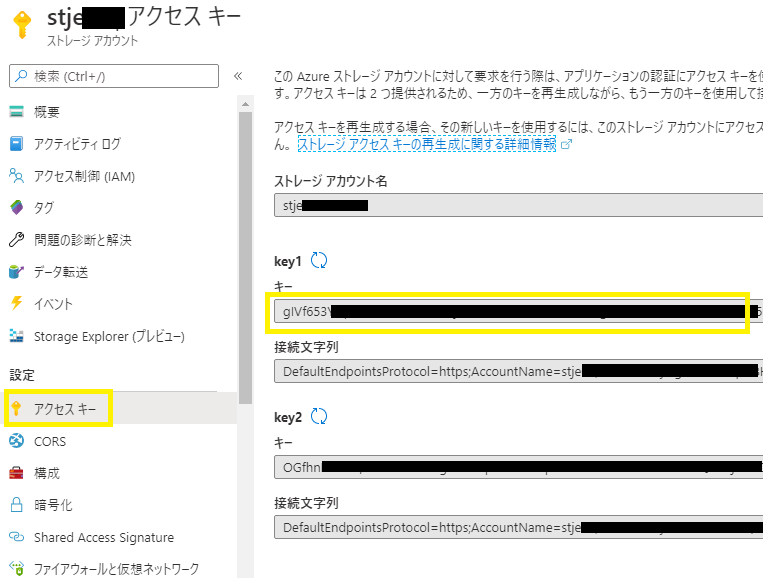Regenerate key1 using the refresh icon

coord(319,260)
